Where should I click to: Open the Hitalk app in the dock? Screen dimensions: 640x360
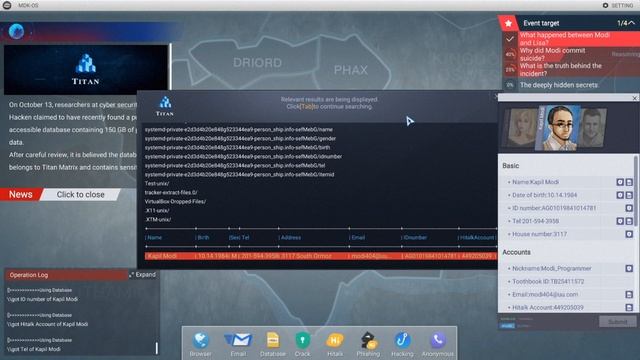tap(335, 344)
